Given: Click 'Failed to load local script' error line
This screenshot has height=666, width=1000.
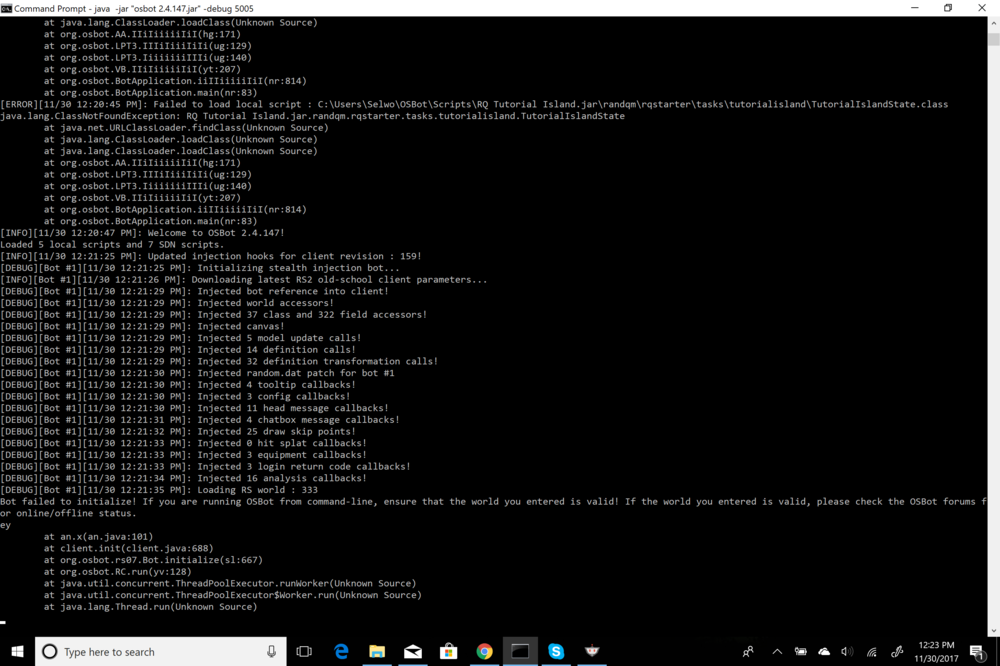Looking at the screenshot, I should click(x=474, y=104).
